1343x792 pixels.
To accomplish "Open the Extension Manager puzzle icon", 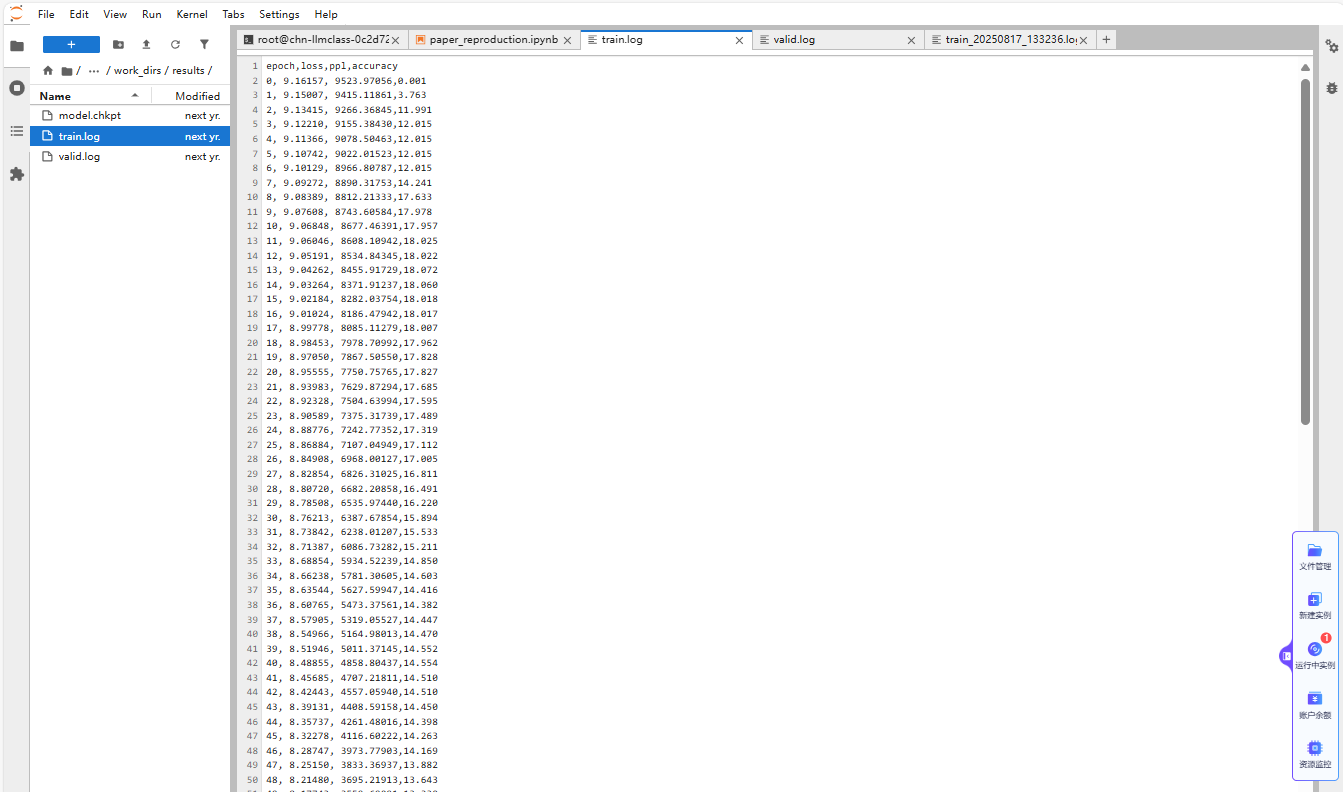I will (x=16, y=174).
